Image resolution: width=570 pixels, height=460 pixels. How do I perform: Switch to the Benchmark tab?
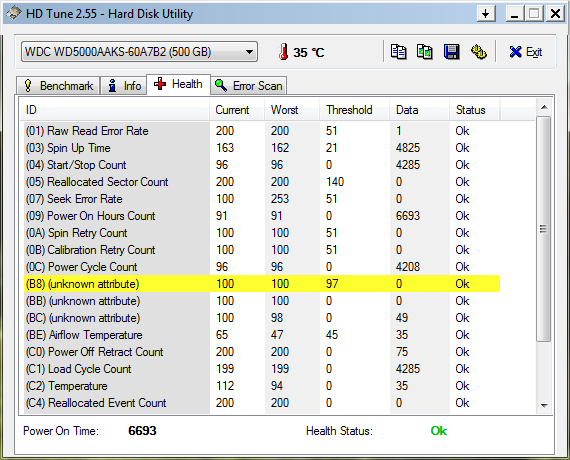coord(58,86)
